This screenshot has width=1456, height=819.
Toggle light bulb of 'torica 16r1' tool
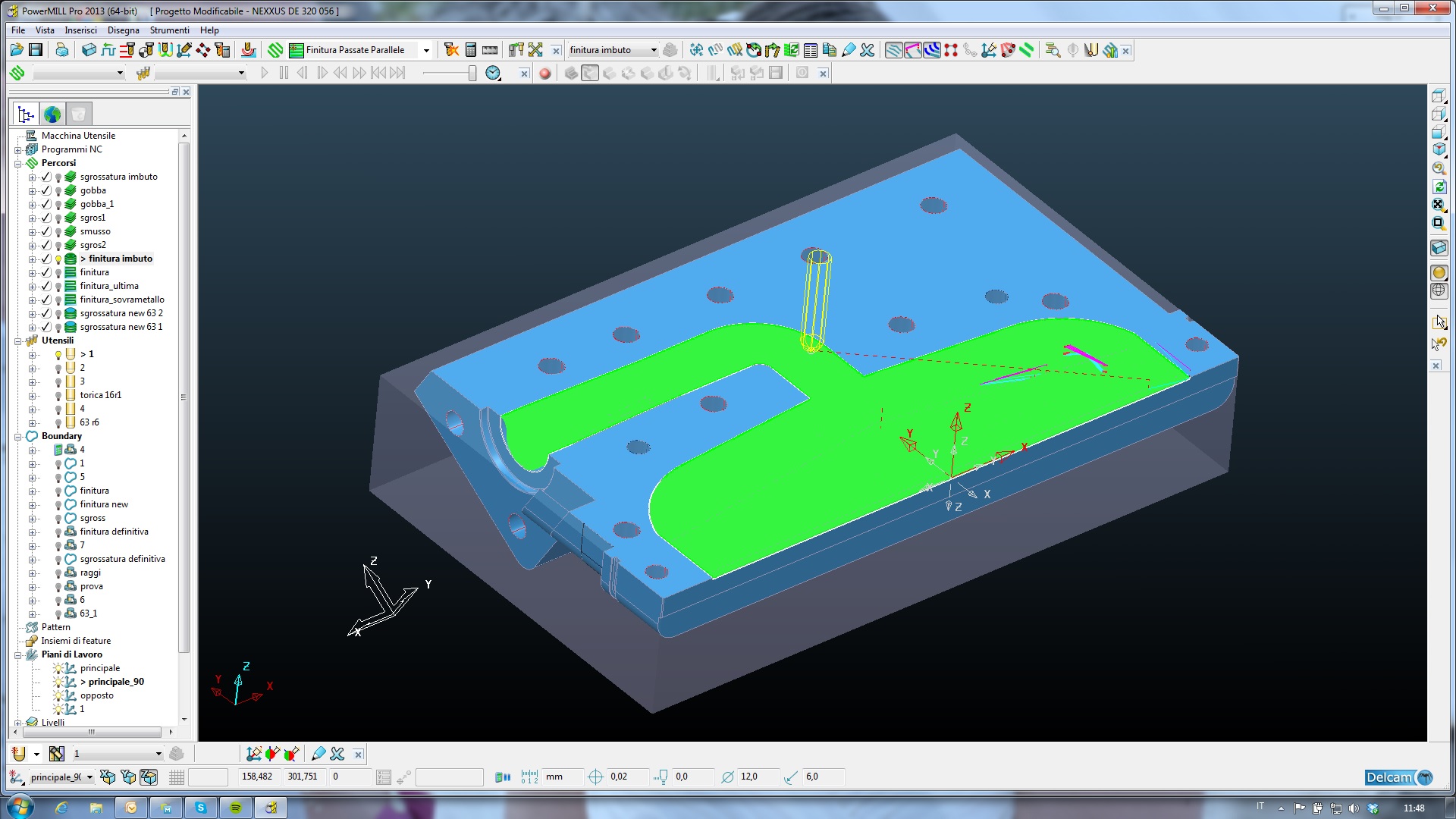coord(58,396)
